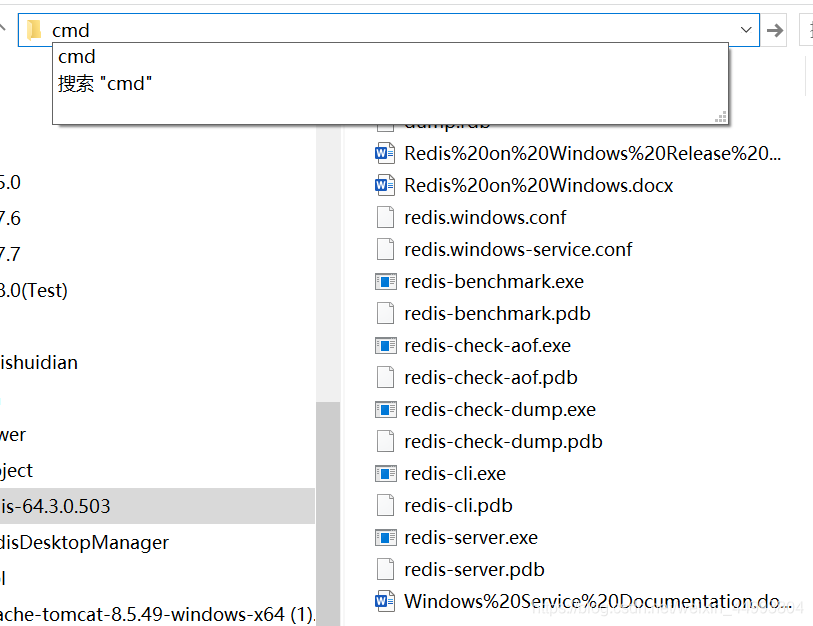Choose the 搜索 "cmd" suggestion
Screen dimensions: 813x626
[x=105, y=84]
